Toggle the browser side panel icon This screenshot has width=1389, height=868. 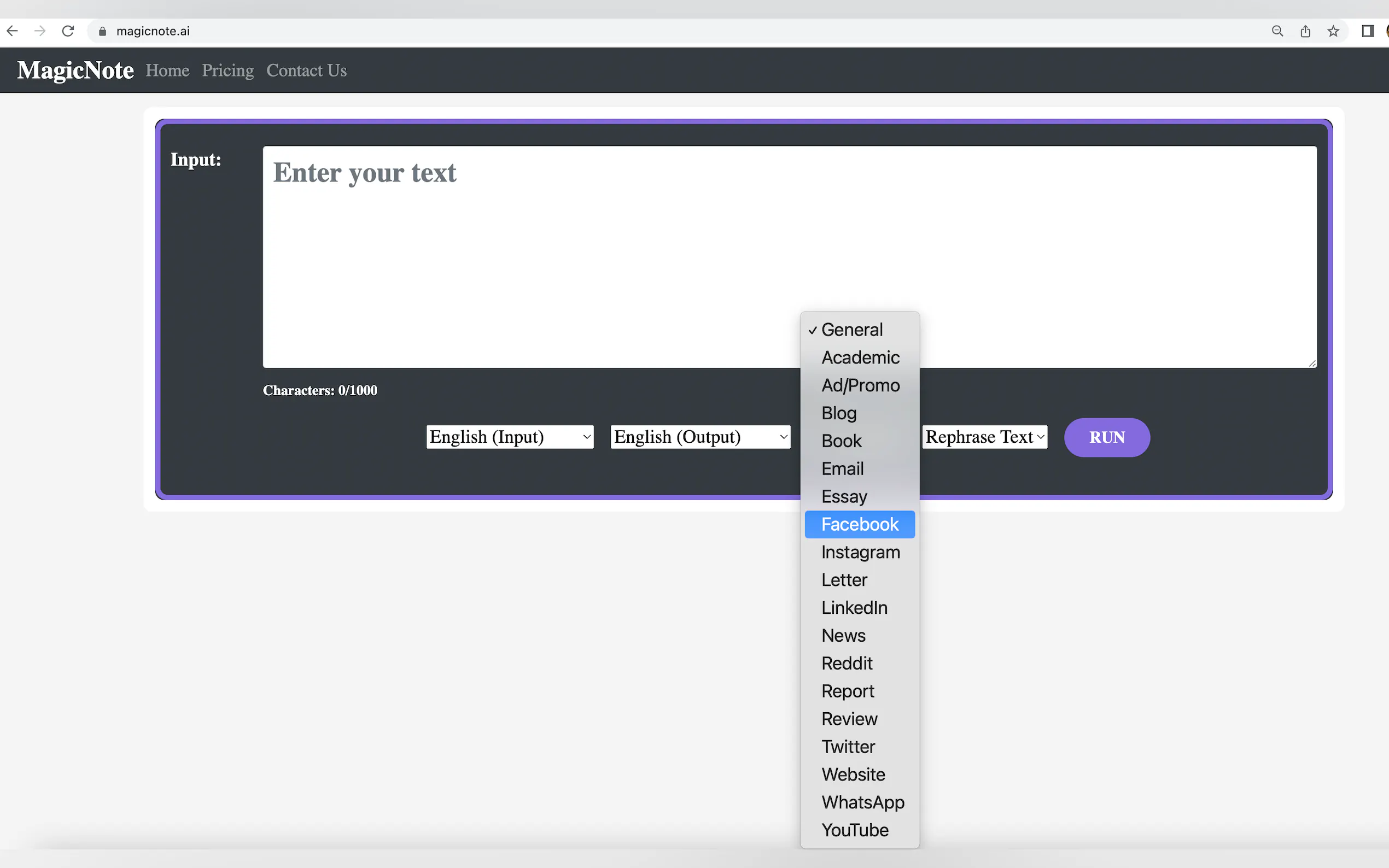(1368, 31)
